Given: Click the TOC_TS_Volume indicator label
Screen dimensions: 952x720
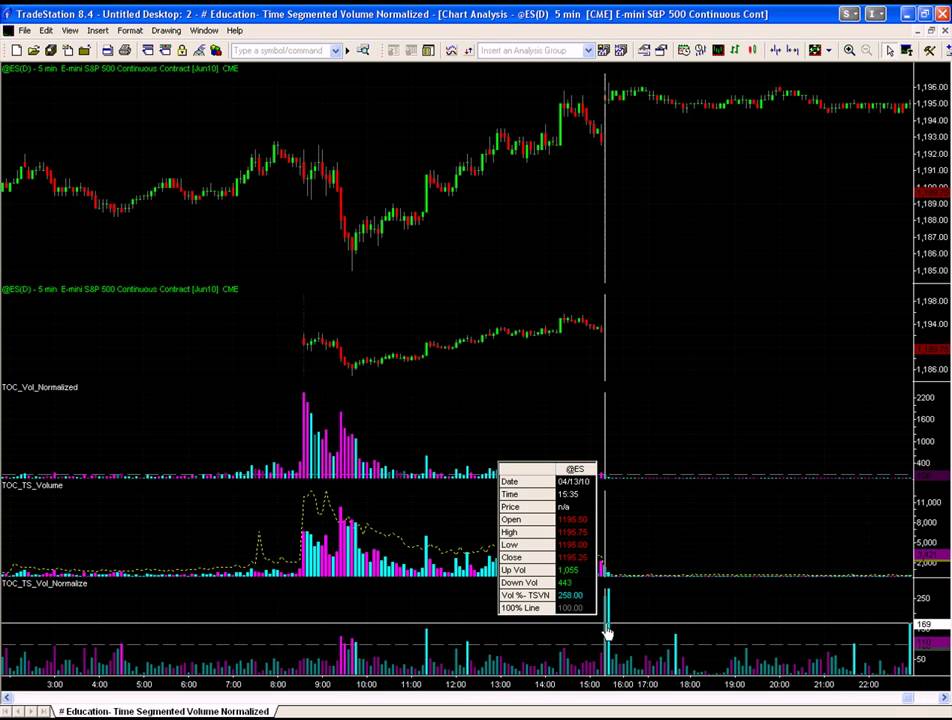Looking at the screenshot, I should 32,485.
